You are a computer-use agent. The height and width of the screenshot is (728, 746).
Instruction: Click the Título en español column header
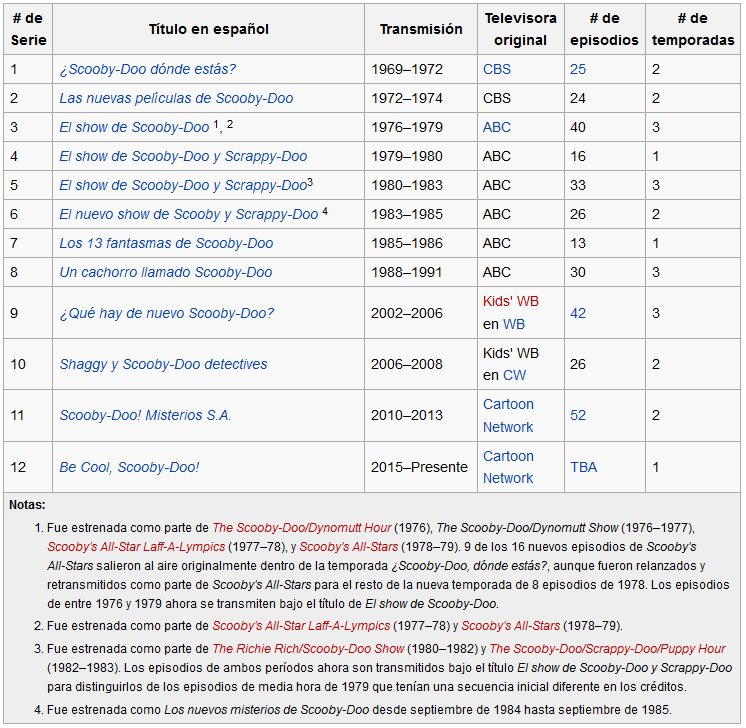click(208, 30)
